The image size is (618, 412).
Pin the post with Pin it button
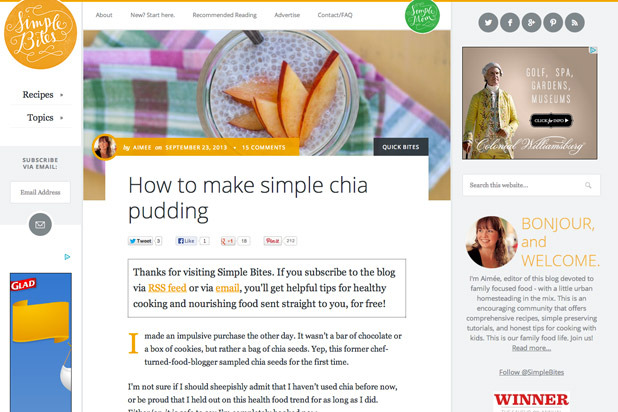coord(272,241)
